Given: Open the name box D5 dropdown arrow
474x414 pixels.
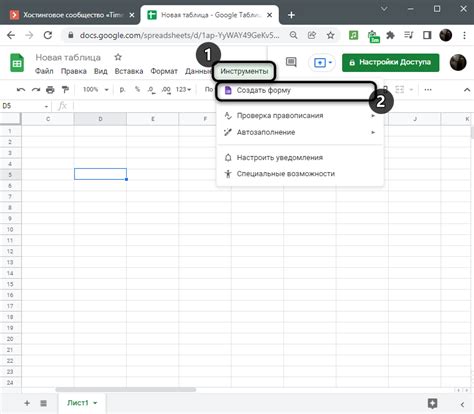Looking at the screenshot, I should (46, 106).
